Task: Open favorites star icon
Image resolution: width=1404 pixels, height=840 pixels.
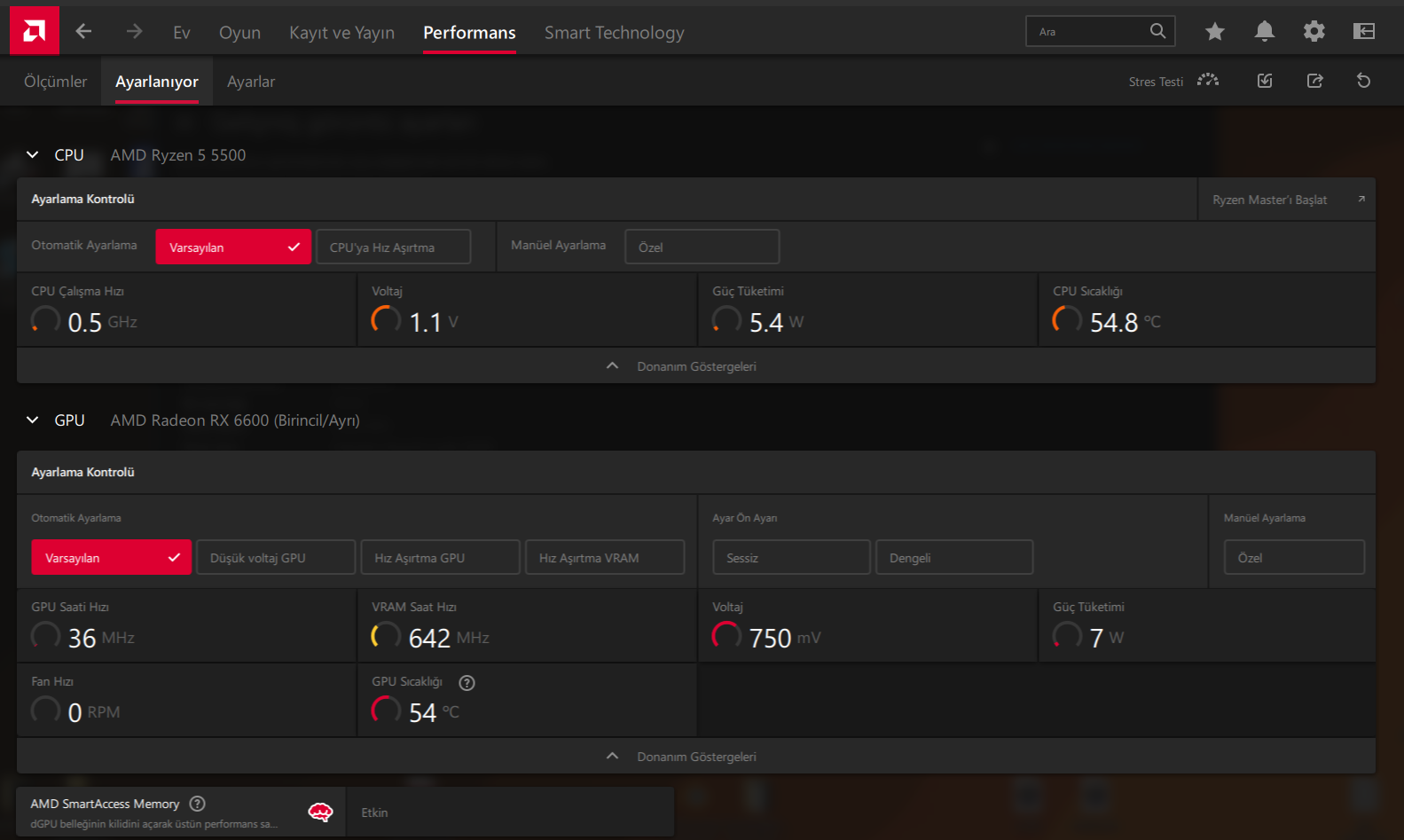Action: tap(1214, 32)
